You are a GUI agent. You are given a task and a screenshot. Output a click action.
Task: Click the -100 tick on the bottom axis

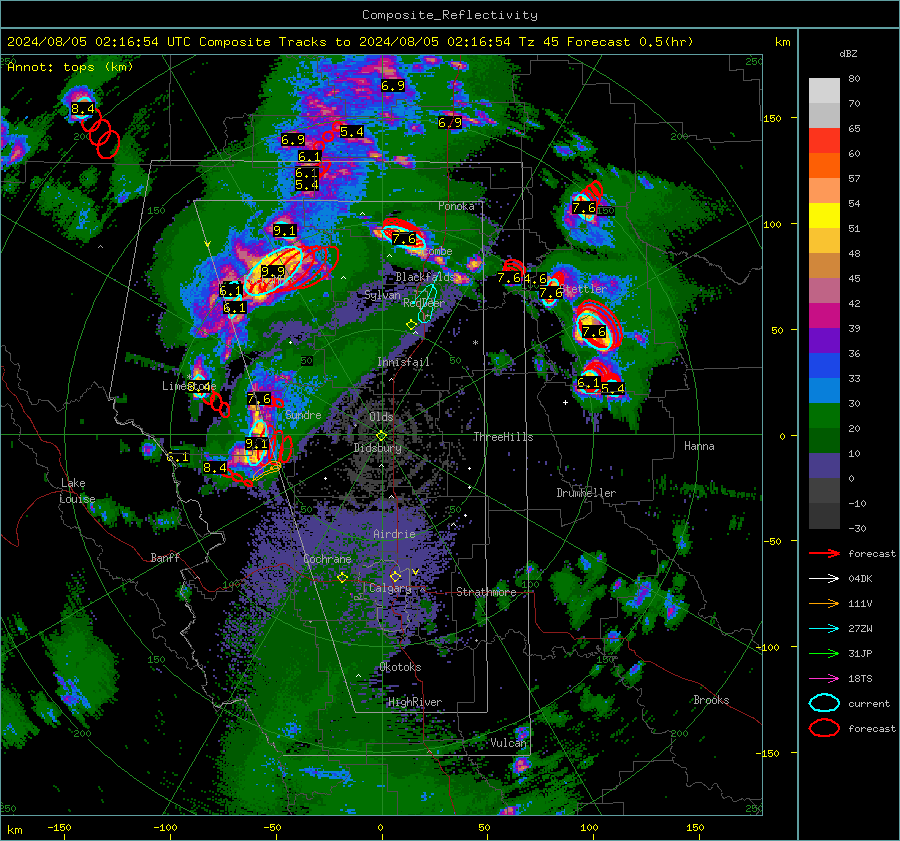165,828
